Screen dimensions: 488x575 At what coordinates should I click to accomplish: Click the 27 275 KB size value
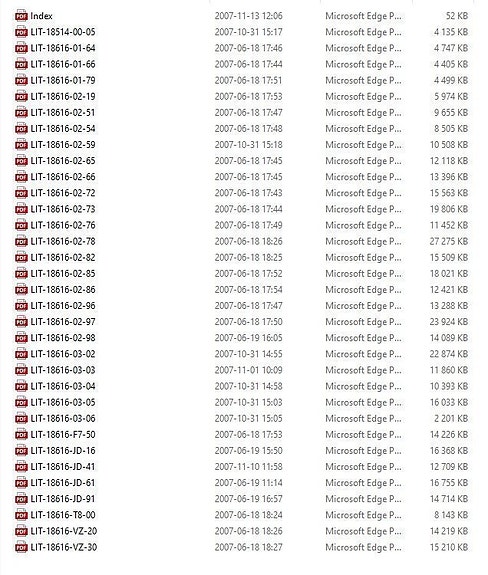click(449, 241)
